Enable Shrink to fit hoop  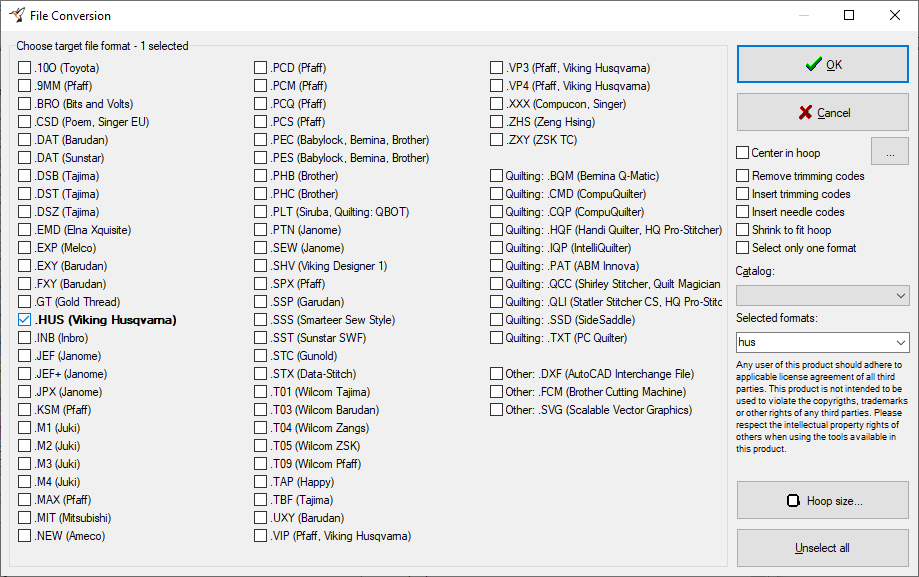pos(743,230)
